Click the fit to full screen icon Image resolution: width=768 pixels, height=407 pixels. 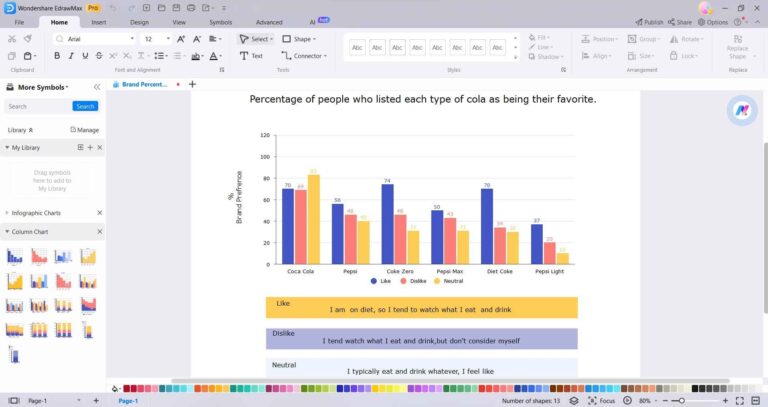point(740,401)
